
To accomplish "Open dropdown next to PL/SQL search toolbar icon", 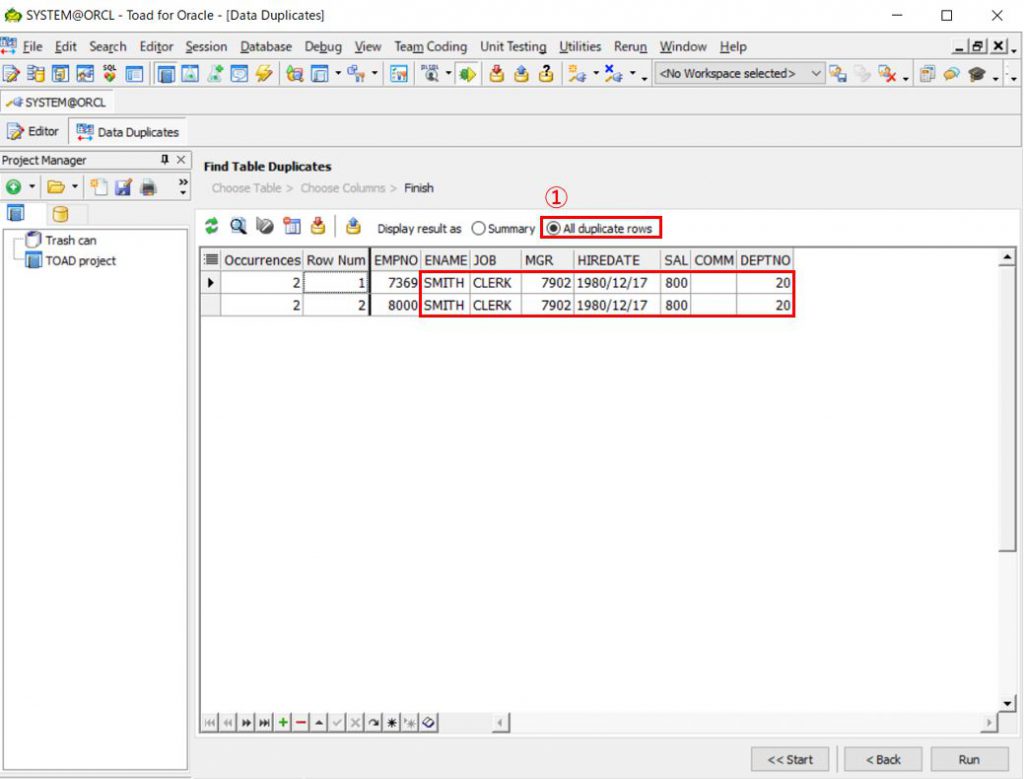I will click(448, 73).
